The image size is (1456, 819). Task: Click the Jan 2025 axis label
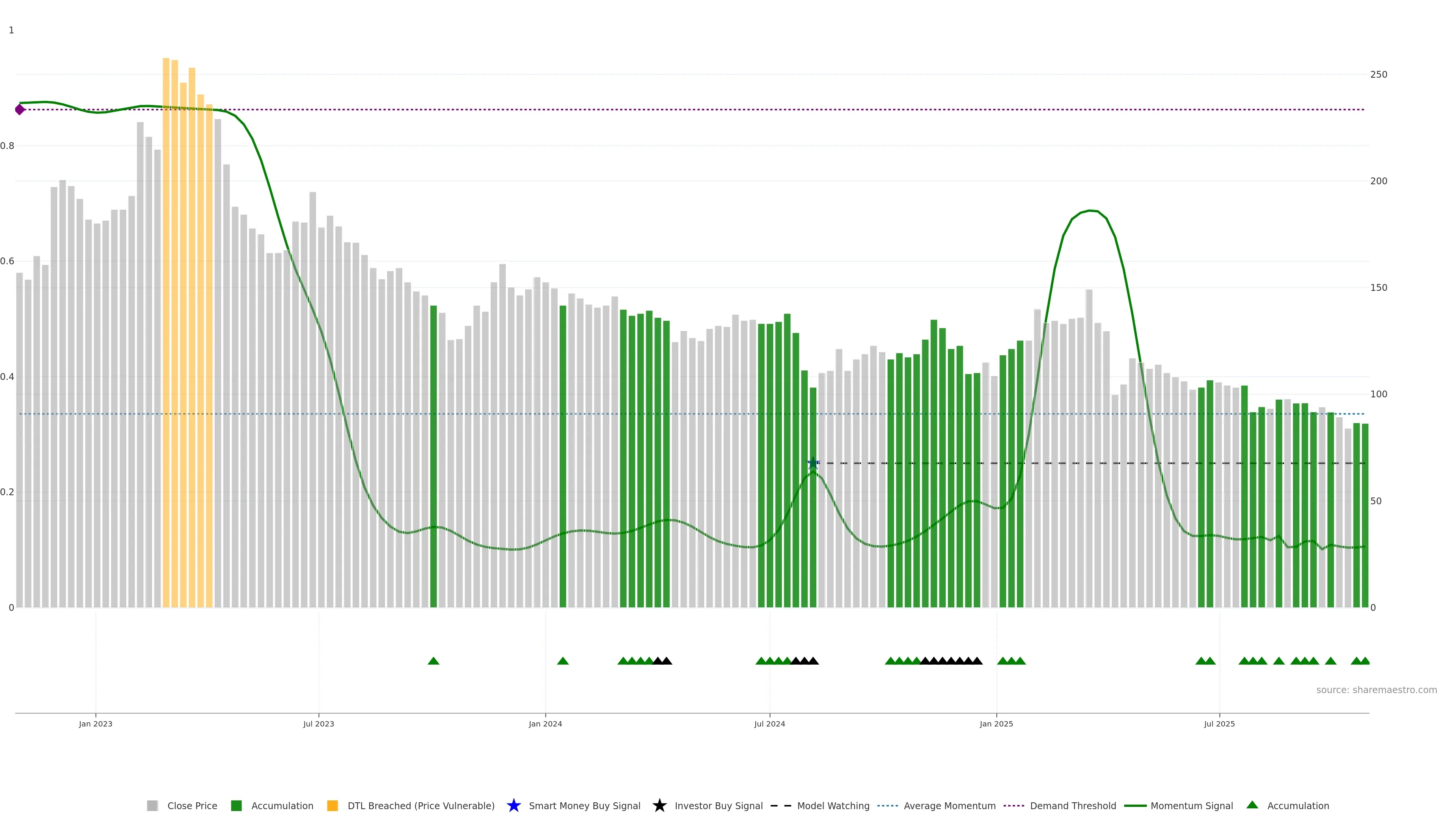coord(996,723)
